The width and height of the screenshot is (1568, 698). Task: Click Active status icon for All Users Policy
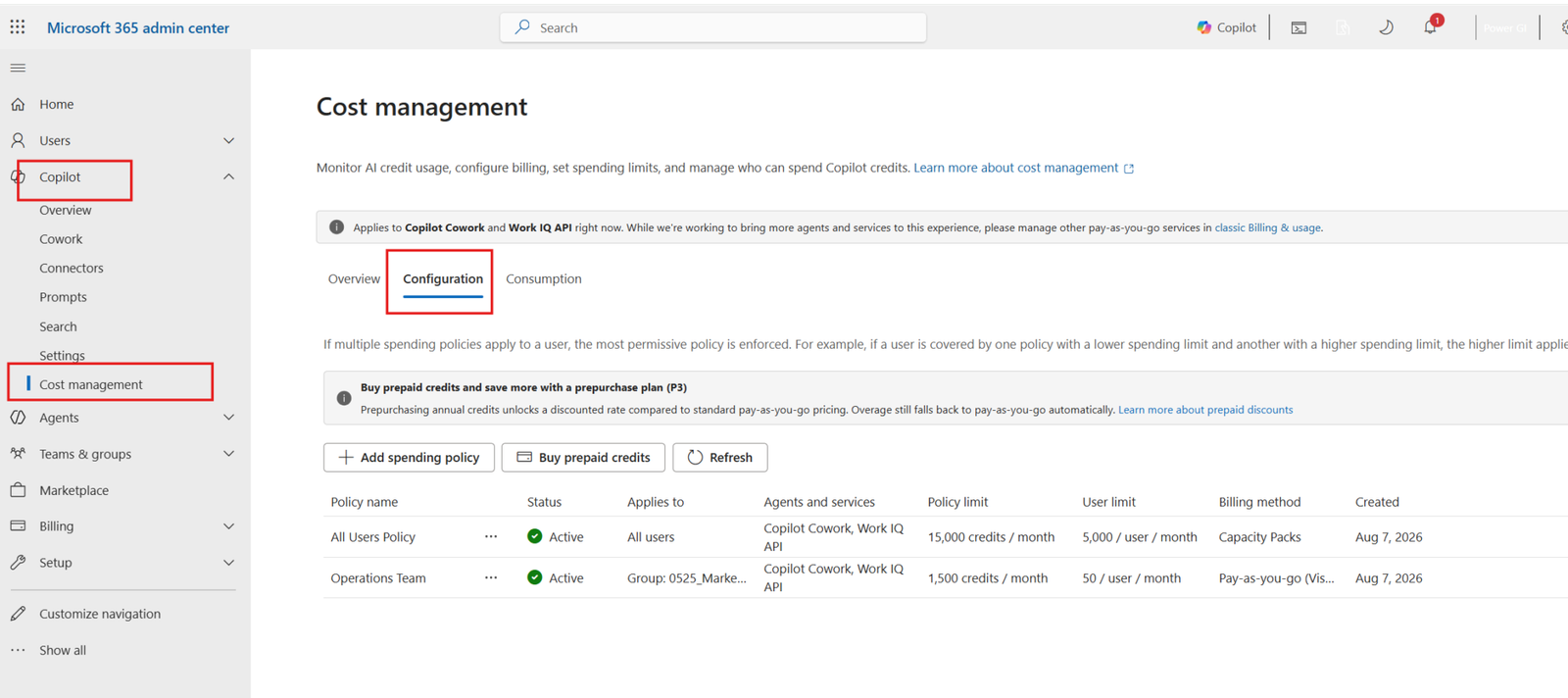[534, 536]
